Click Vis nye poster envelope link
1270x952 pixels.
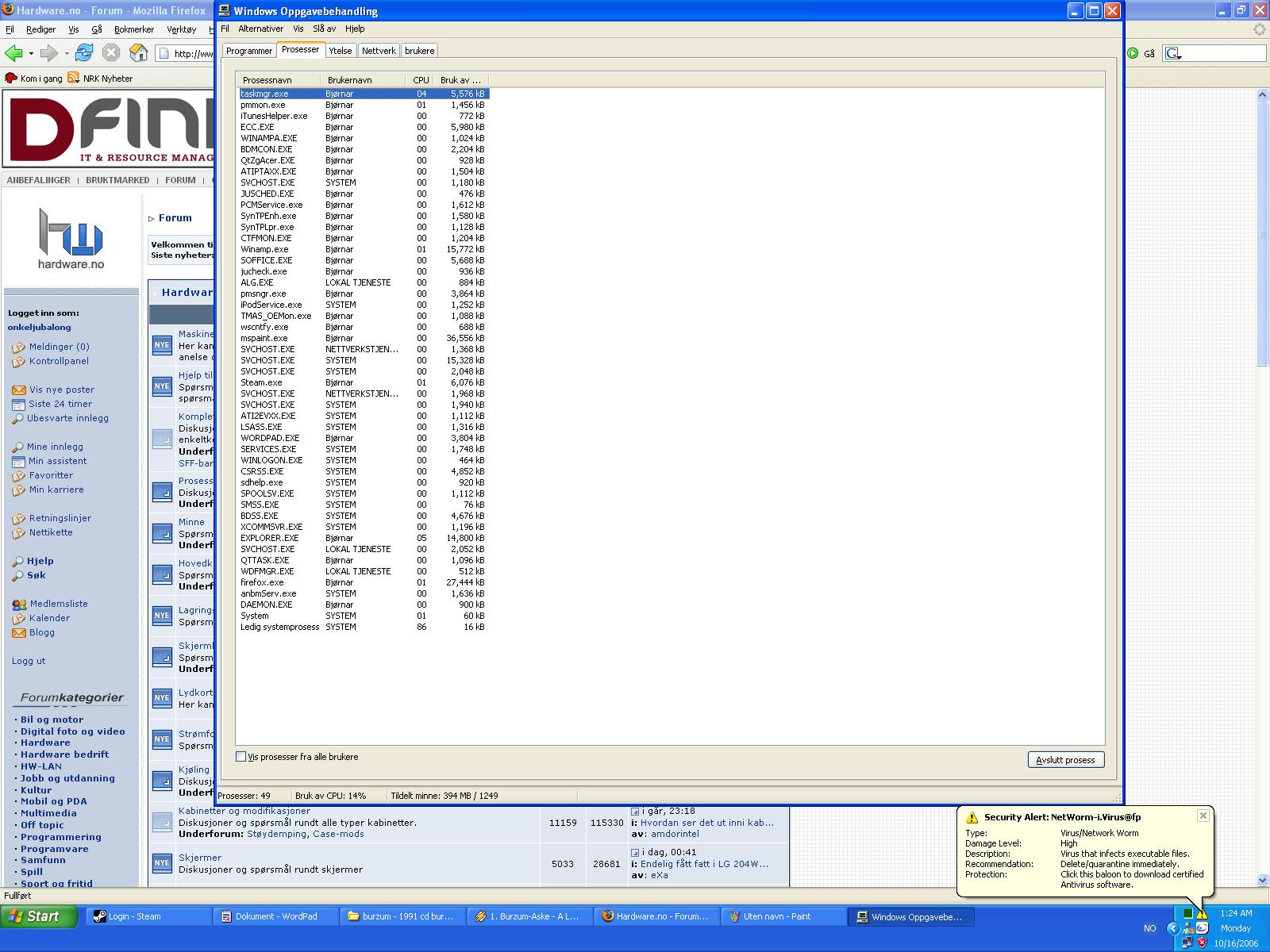62,390
